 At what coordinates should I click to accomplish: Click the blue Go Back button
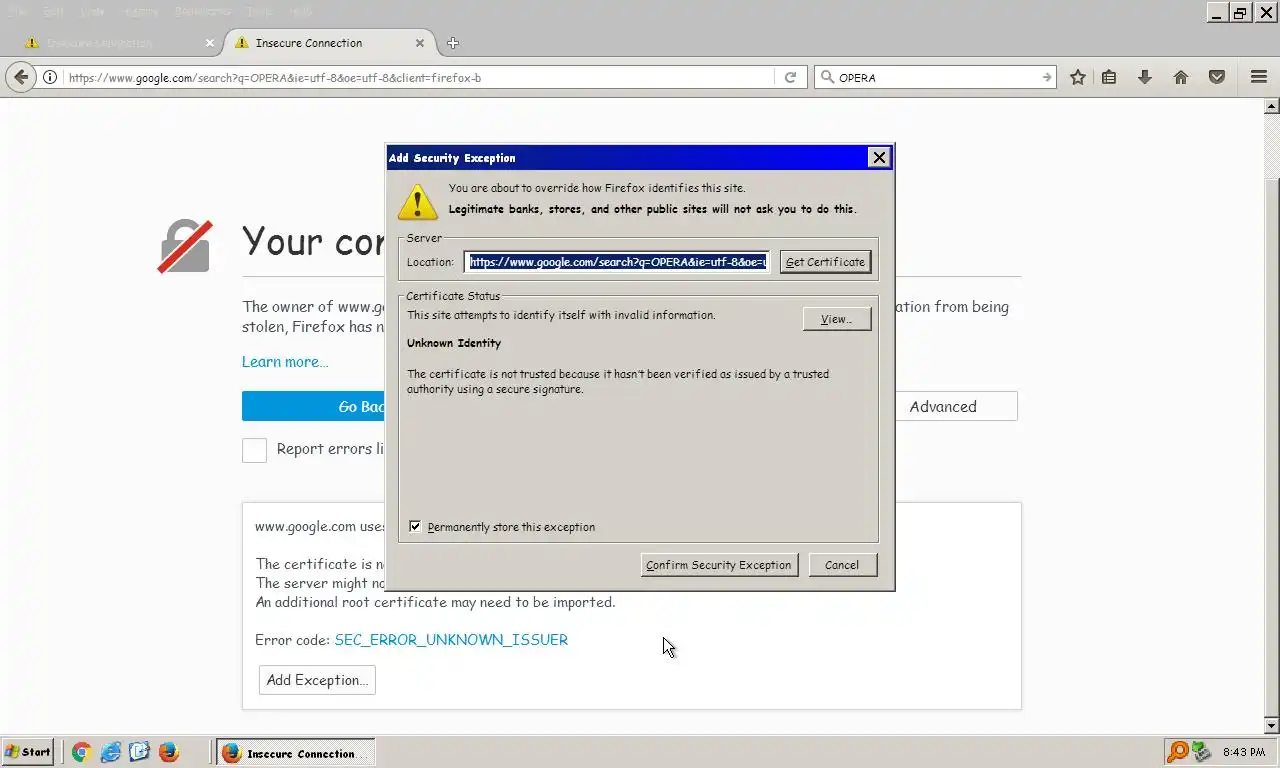tap(314, 406)
